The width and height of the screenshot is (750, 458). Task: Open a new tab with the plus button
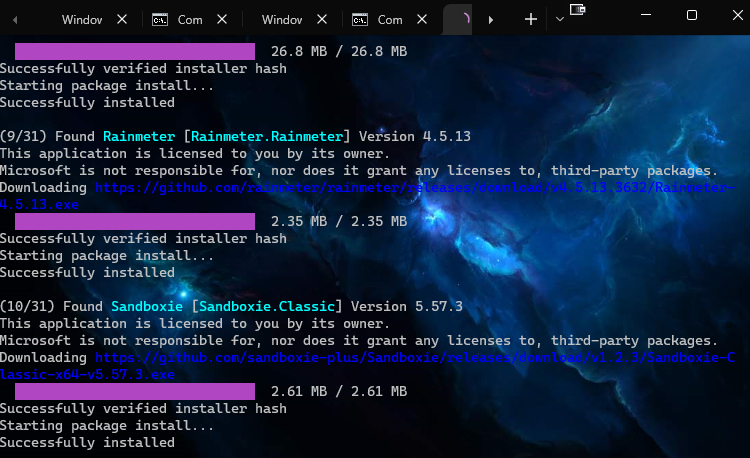point(530,20)
